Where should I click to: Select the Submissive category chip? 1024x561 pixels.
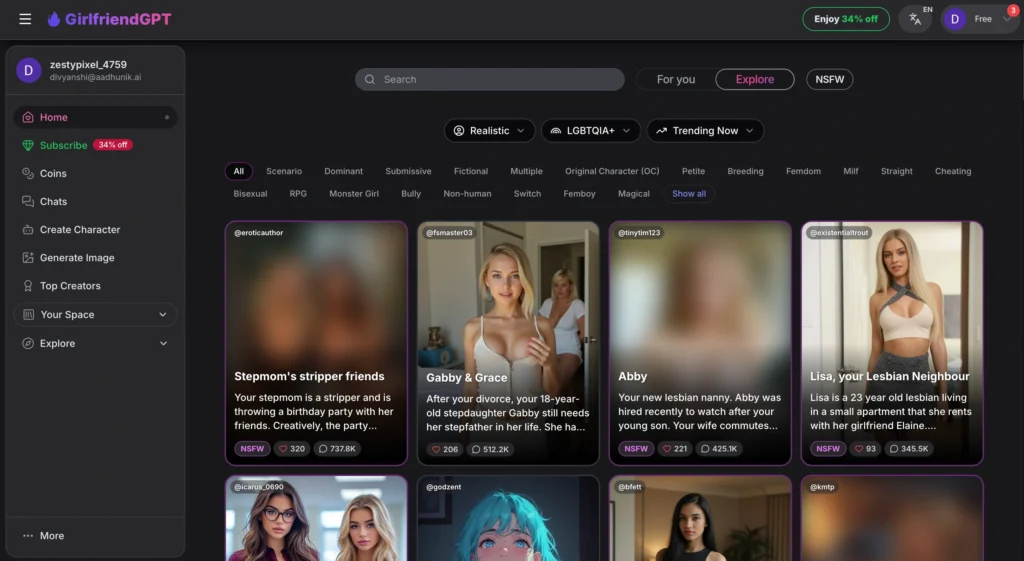408,171
